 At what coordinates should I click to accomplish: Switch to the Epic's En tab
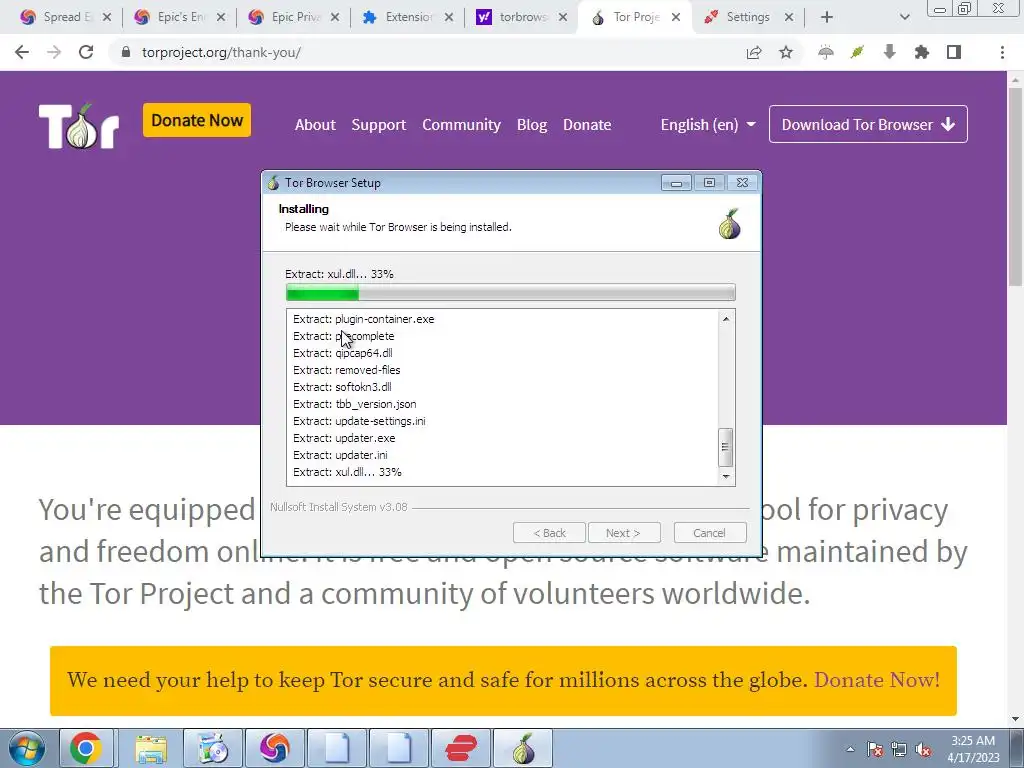[180, 17]
